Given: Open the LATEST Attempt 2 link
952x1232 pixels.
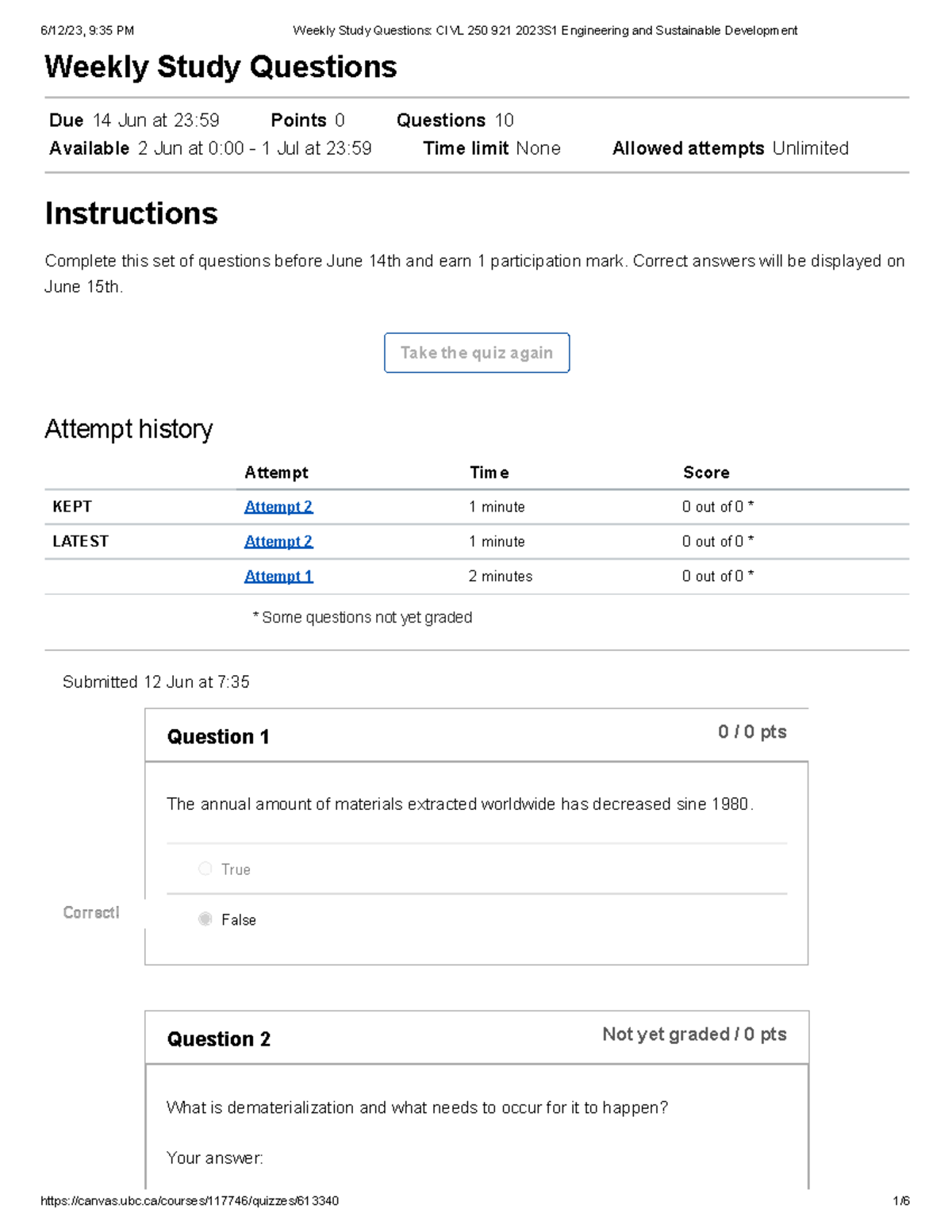Looking at the screenshot, I should click(278, 541).
